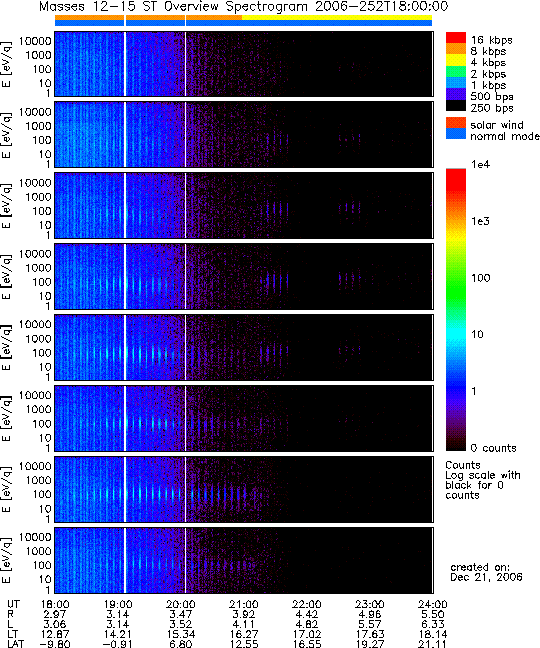
Task: Click the LT value '15.34'
Action: (x=181, y=634)
